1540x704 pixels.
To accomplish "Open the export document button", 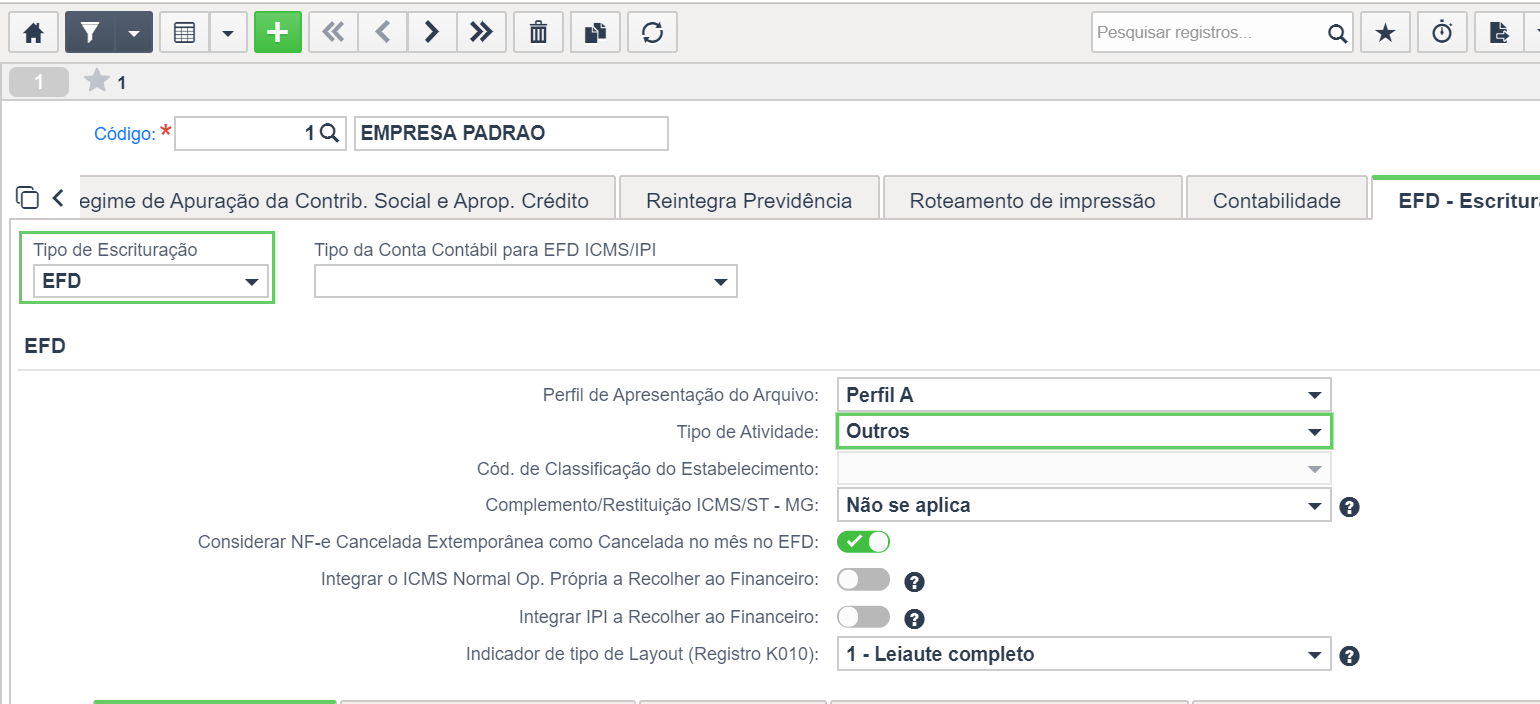I will [1499, 33].
